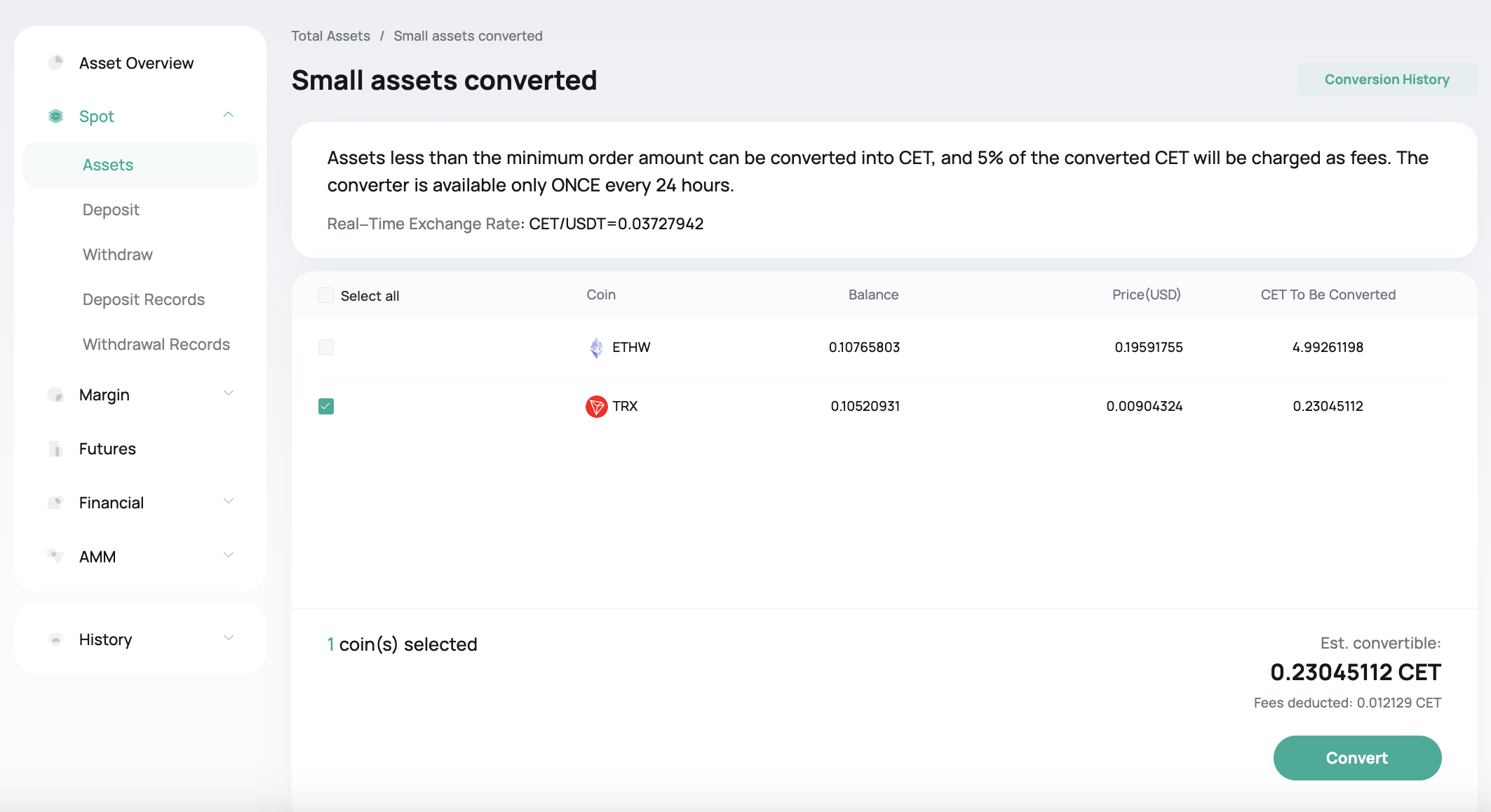
Task: Click the exchange rate CET/USDT=0.03727942
Action: 616,224
